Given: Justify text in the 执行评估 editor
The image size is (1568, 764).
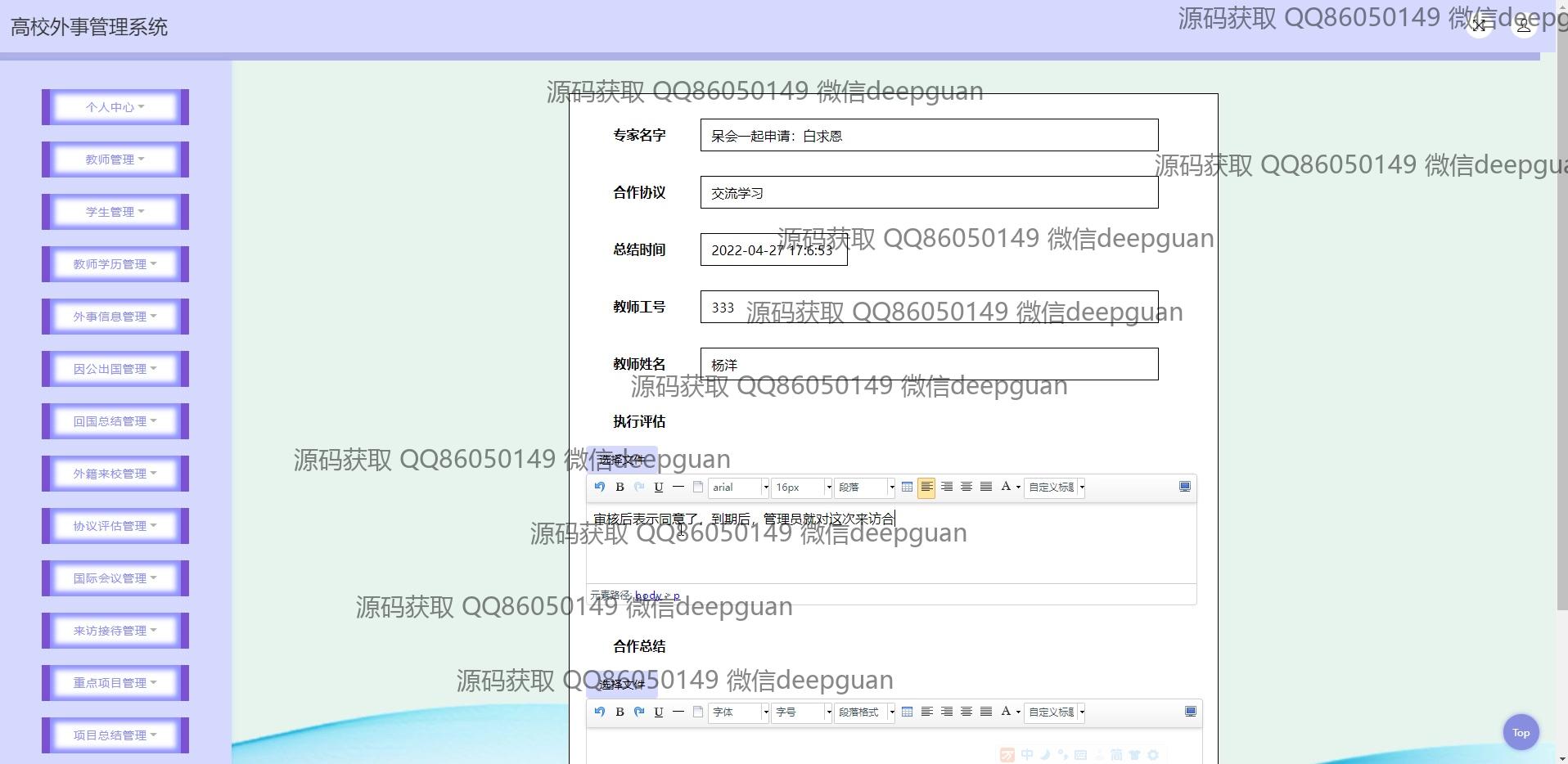Looking at the screenshot, I should point(986,487).
